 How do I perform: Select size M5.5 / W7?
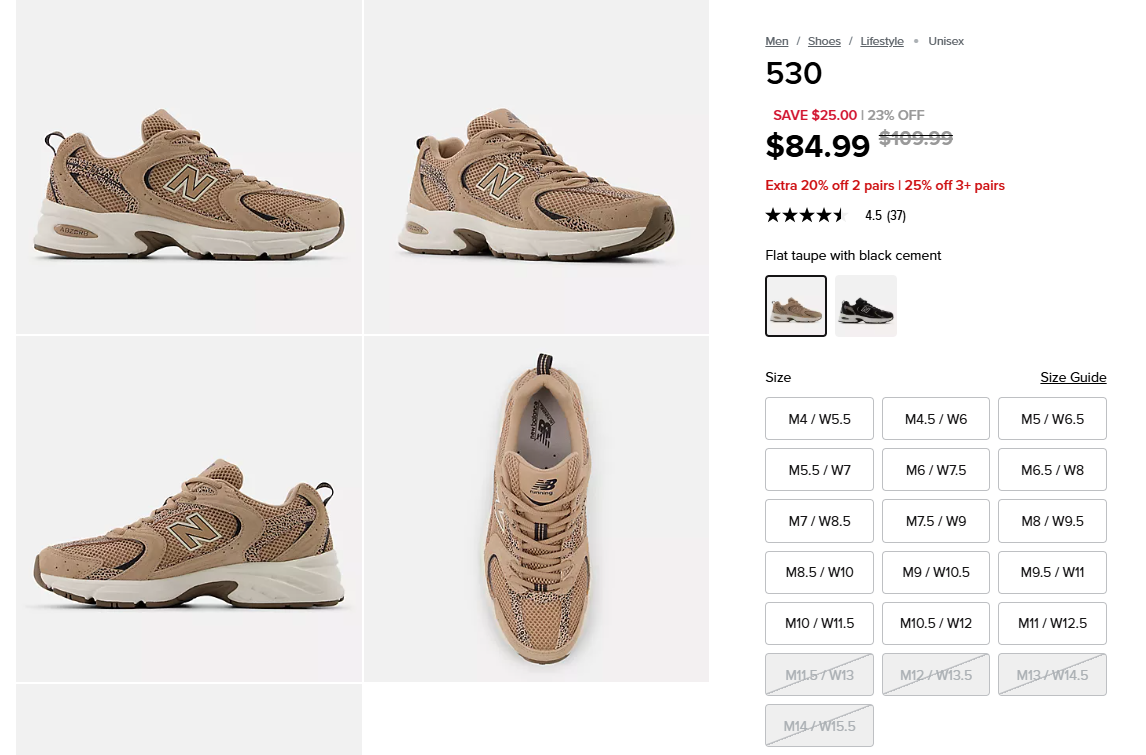pos(819,470)
